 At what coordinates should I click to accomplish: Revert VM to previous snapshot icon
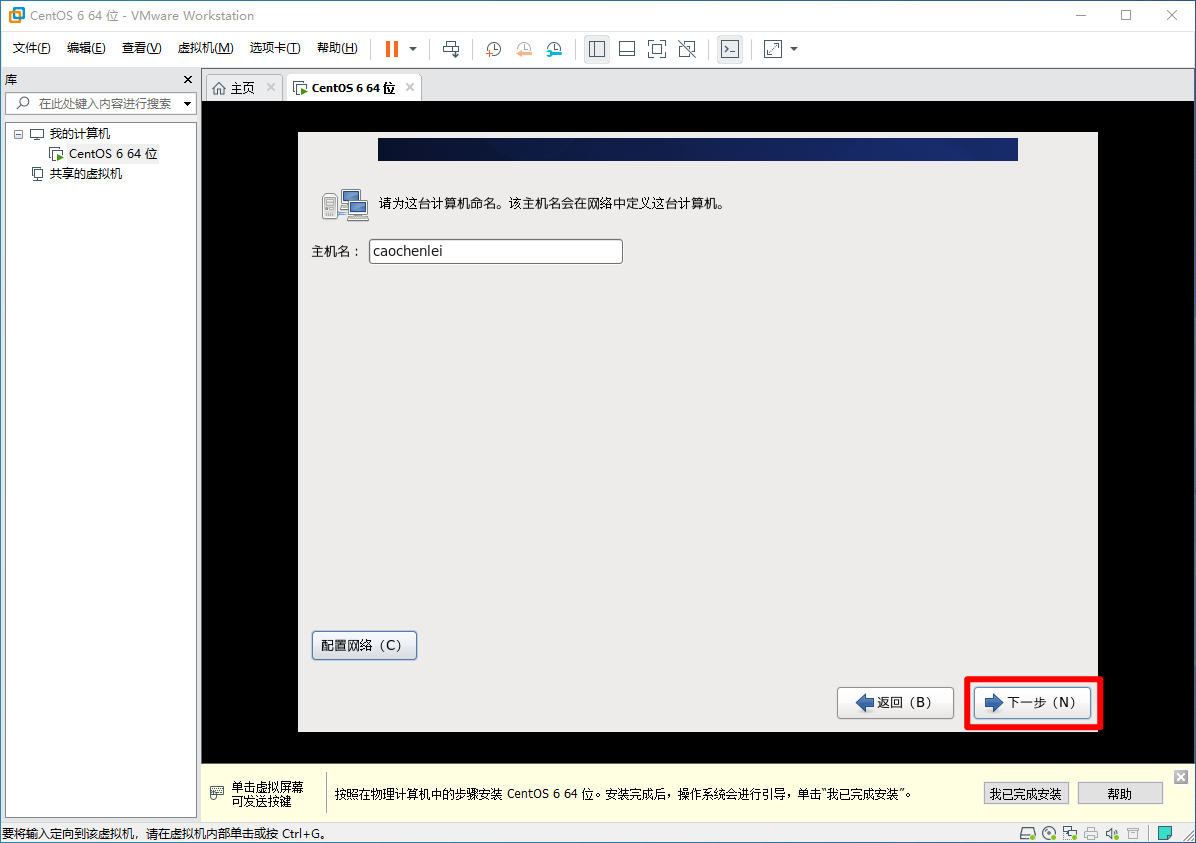coord(524,49)
